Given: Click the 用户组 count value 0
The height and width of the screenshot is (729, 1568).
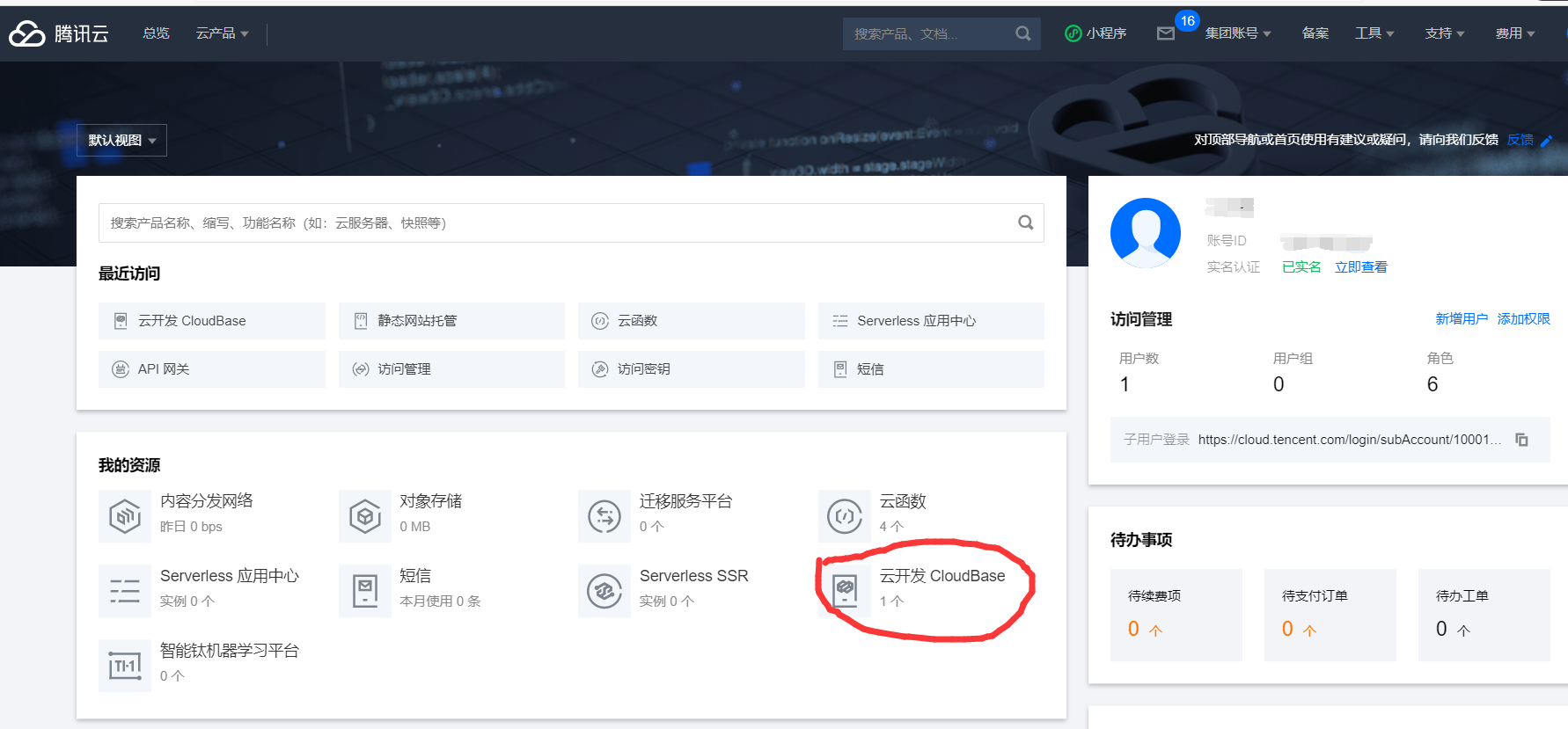Looking at the screenshot, I should point(1279,384).
